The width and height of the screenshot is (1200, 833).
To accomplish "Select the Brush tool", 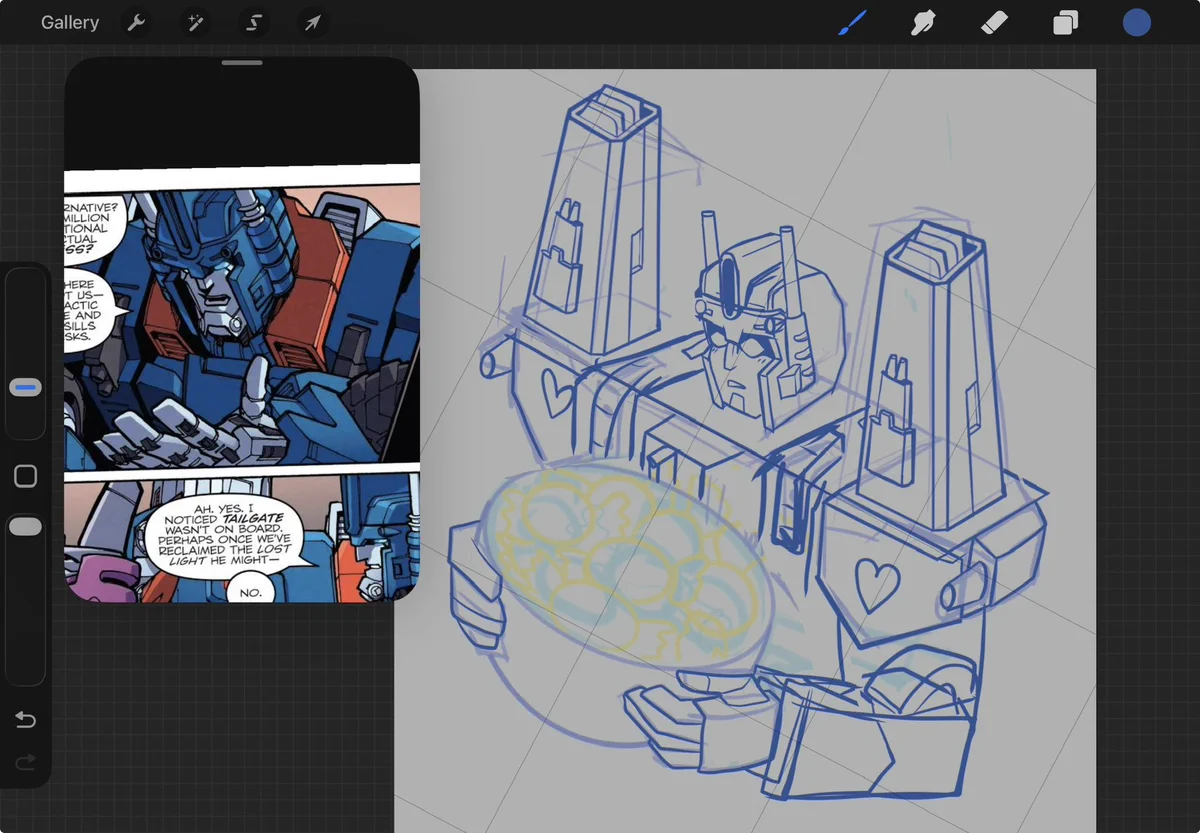I will tap(852, 22).
